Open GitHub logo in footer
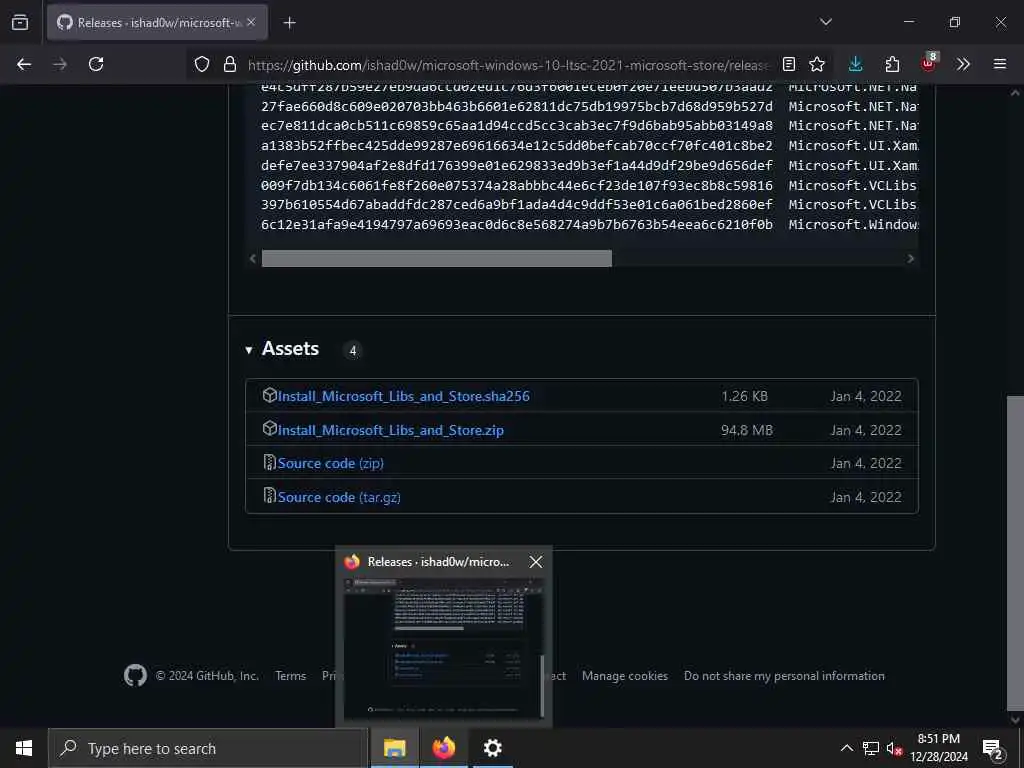Viewport: 1024px width, 768px height. pyautogui.click(x=135, y=675)
